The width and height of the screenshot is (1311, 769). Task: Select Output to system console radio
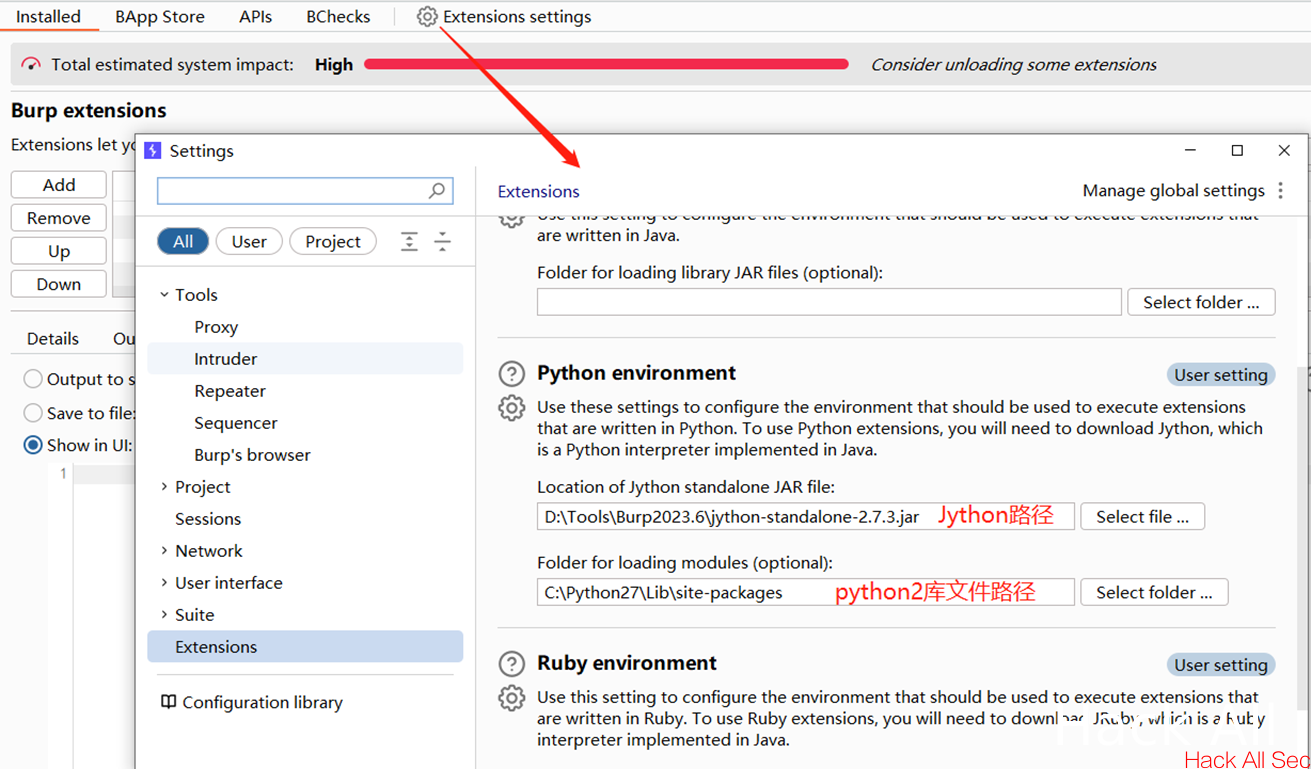point(33,379)
